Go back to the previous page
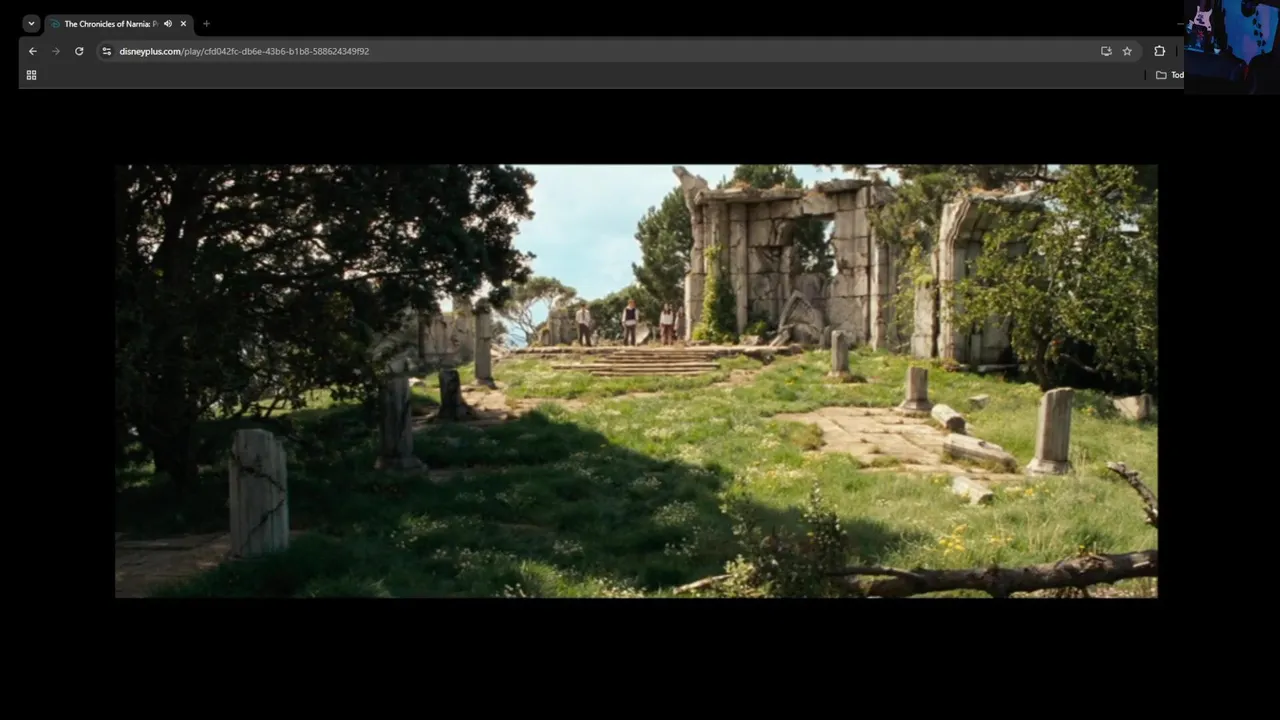Screen dimensions: 1280x720 tap(33, 51)
